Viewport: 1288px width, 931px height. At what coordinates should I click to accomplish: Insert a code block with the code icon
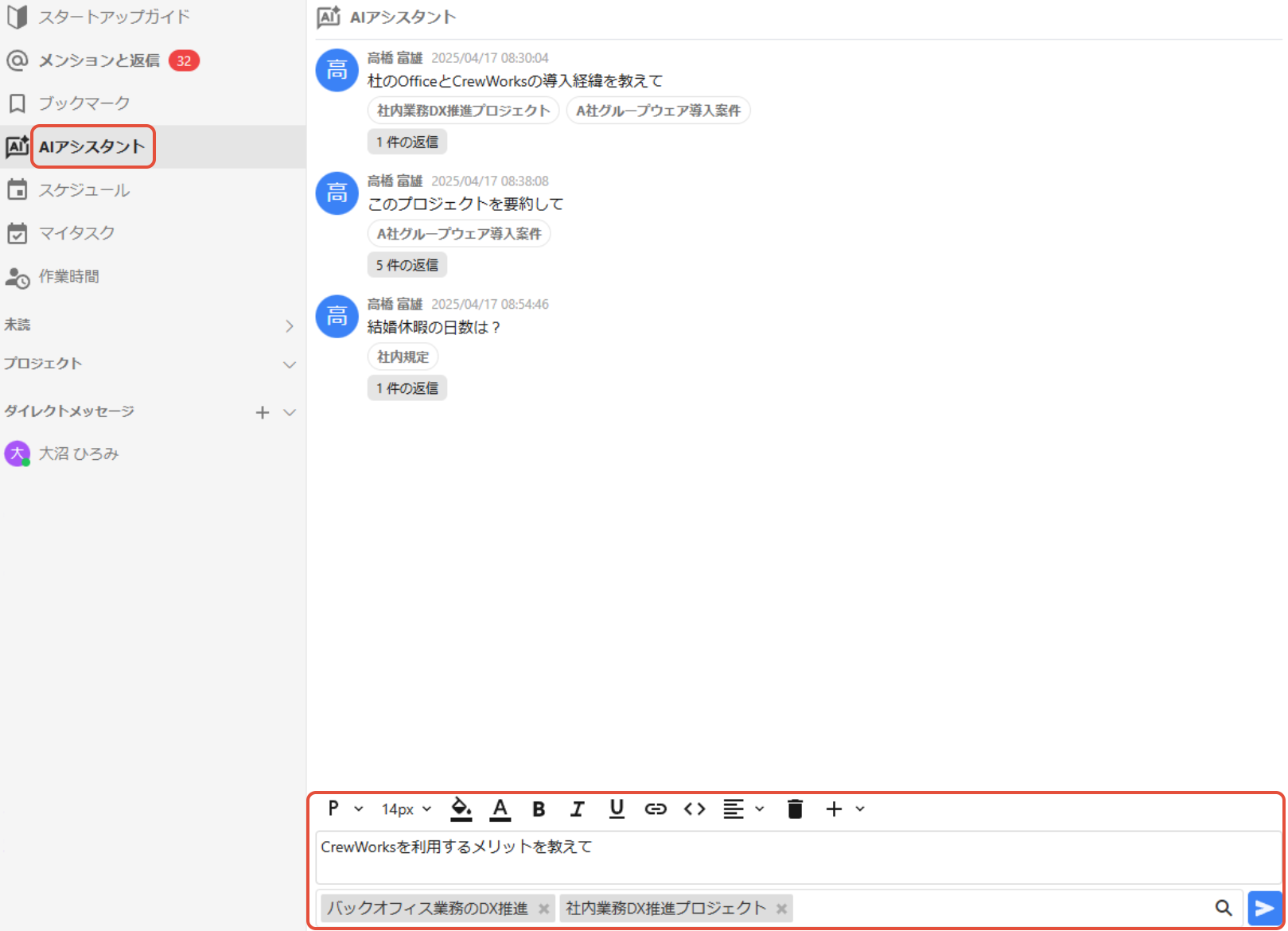pyautogui.click(x=695, y=809)
